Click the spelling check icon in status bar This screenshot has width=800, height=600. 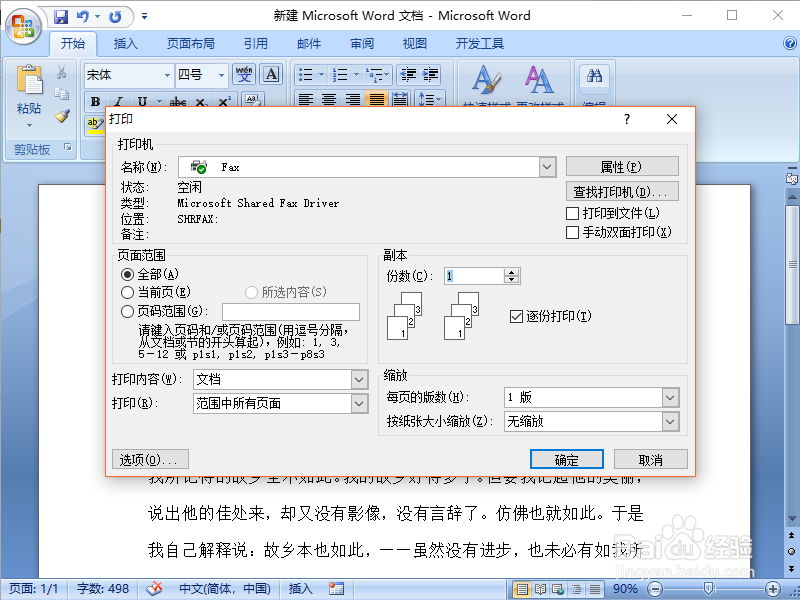(x=154, y=589)
